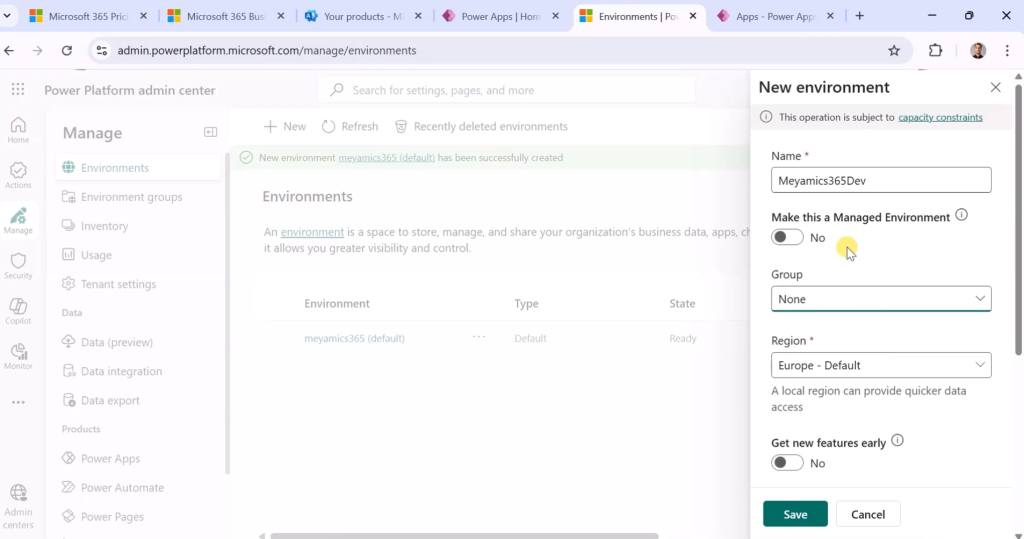Open the tab search dropdown arrow
The image size is (1024, 539).
click(7, 16)
